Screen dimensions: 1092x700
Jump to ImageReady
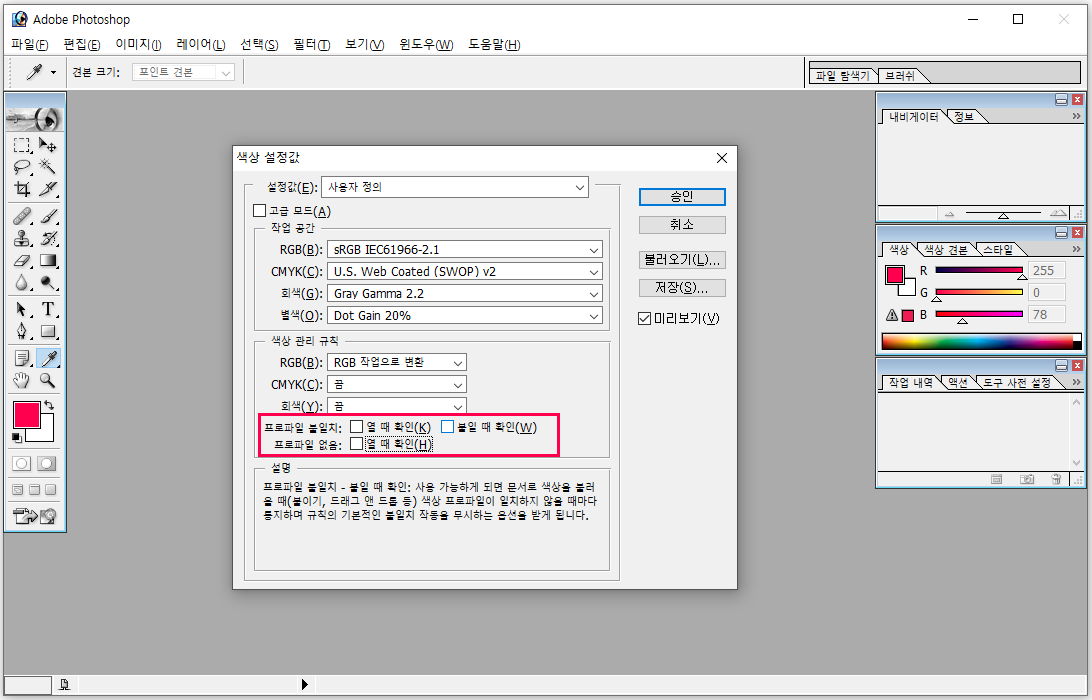coord(34,516)
